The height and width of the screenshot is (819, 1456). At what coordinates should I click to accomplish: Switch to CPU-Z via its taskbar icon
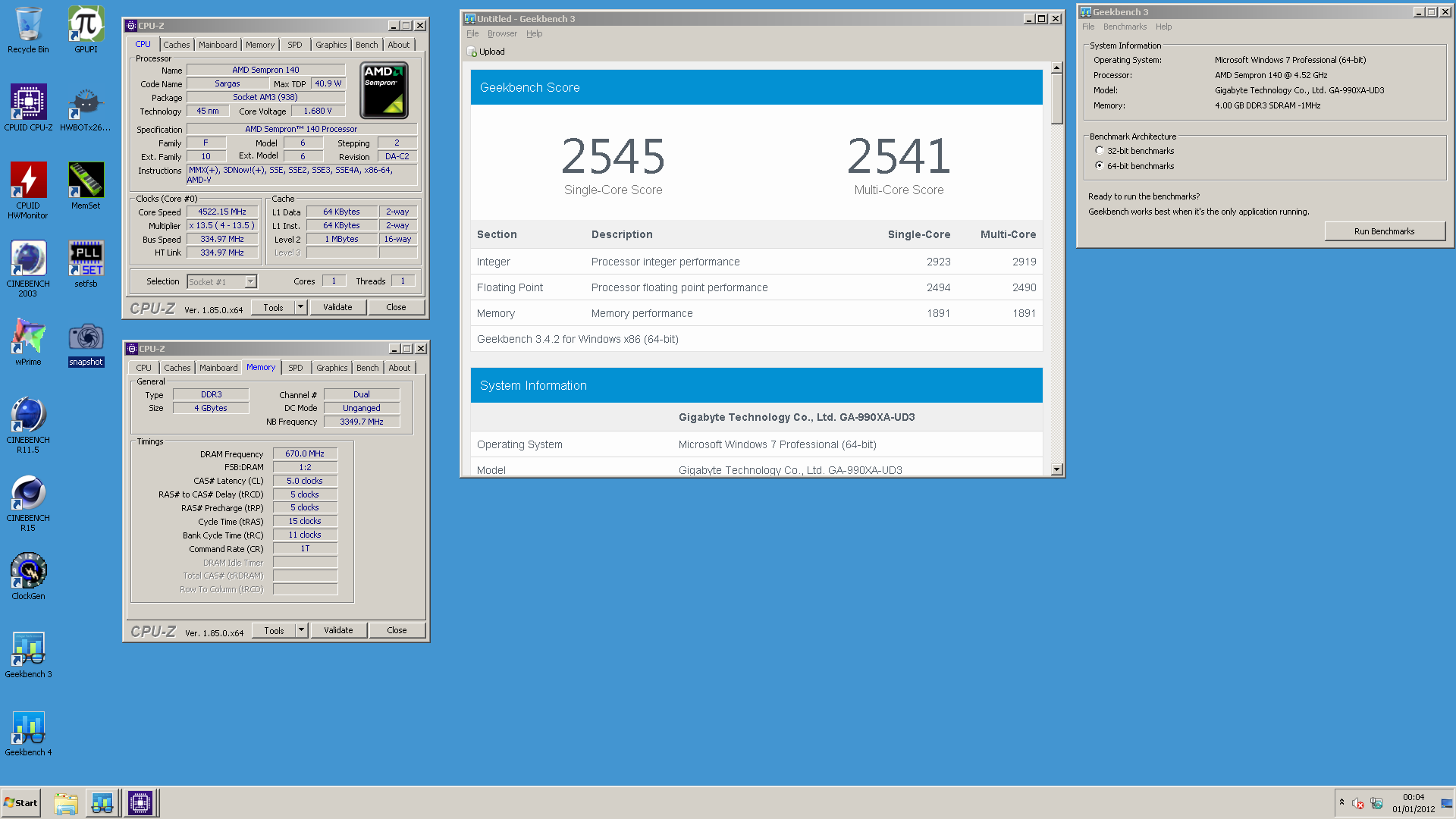pyautogui.click(x=140, y=803)
